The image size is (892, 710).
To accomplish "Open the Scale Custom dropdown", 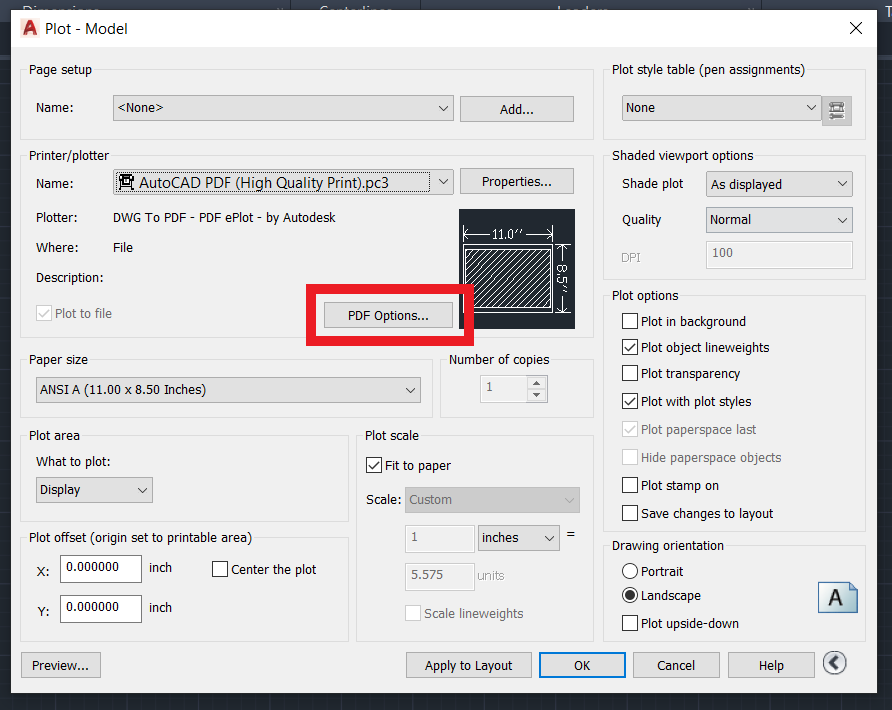I will pos(492,500).
